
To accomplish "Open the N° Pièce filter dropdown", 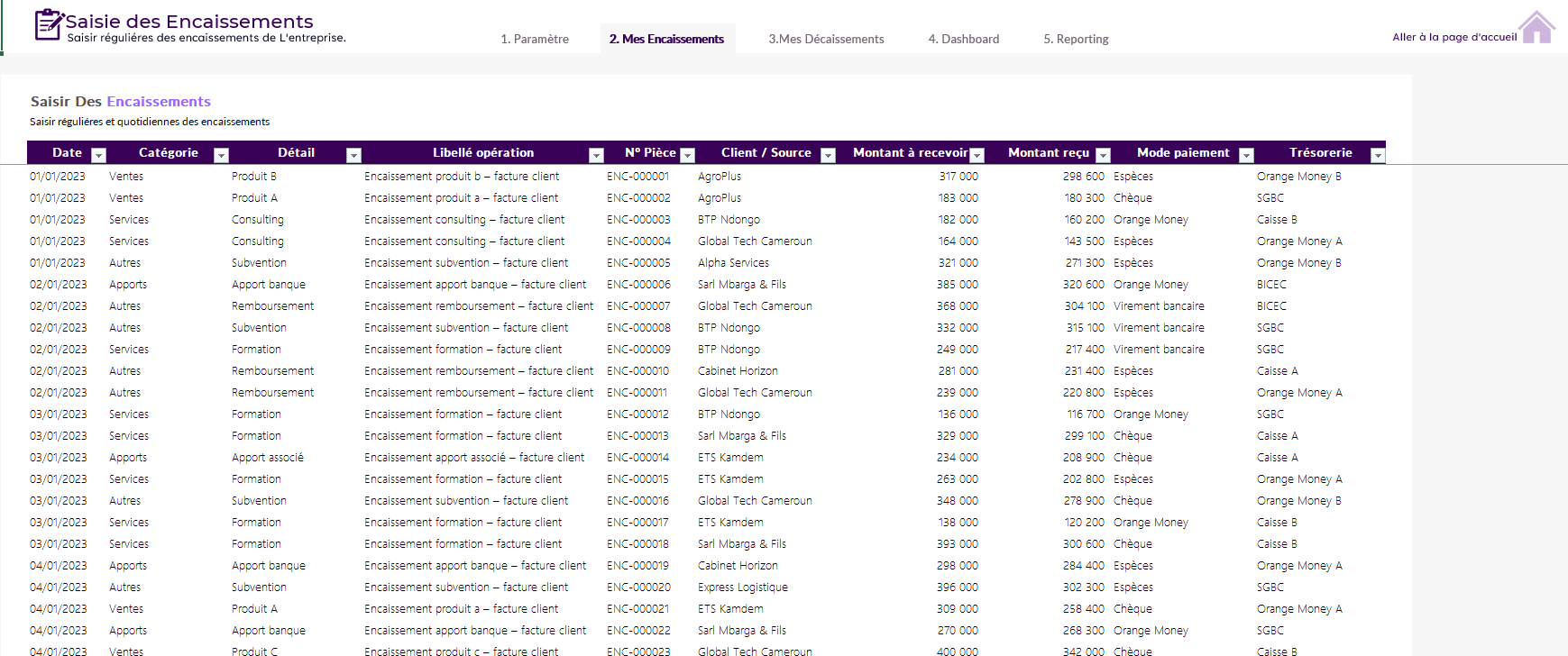I will pyautogui.click(x=687, y=155).
